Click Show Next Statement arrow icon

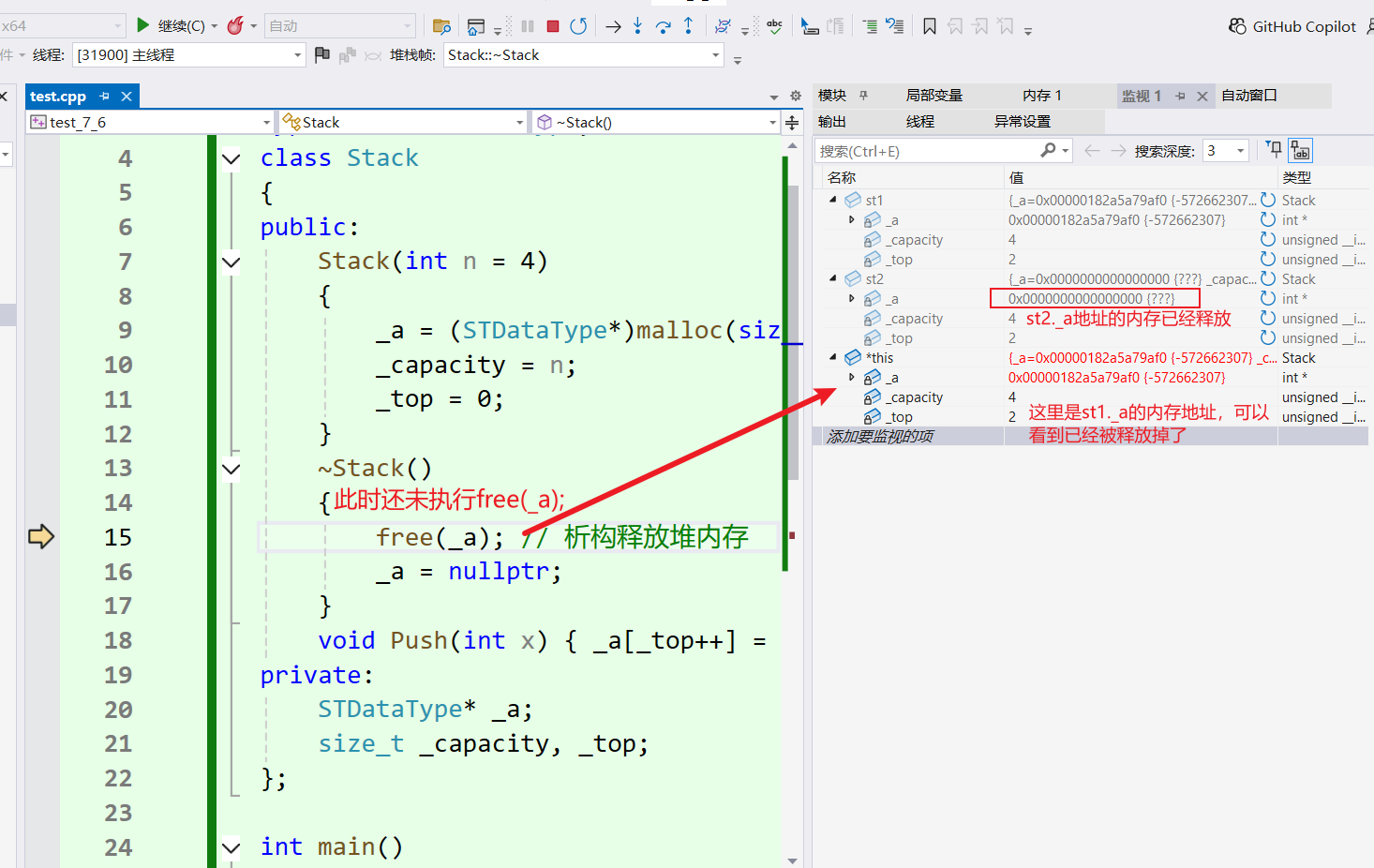(613, 26)
